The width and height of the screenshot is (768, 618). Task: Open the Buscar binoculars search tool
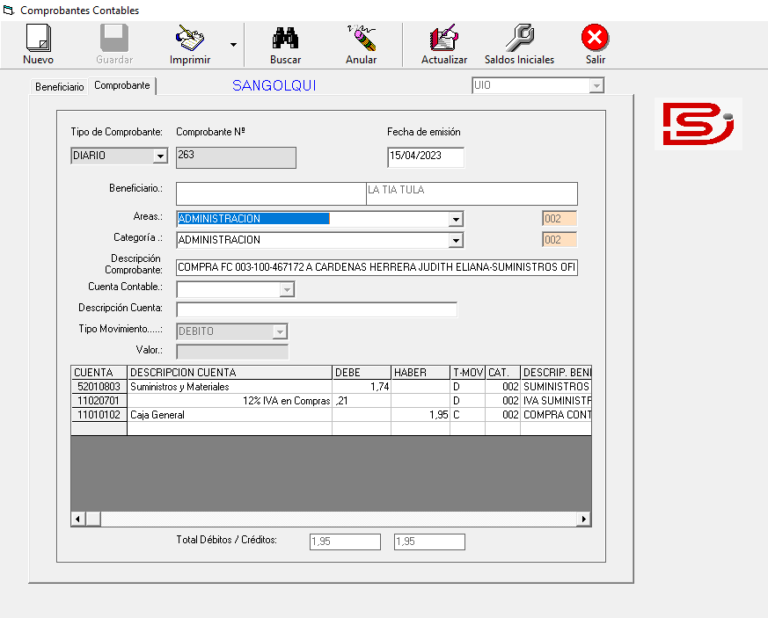click(x=285, y=38)
